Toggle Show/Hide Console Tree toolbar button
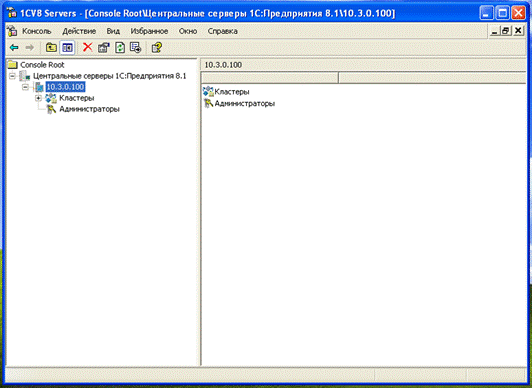 (x=67, y=47)
